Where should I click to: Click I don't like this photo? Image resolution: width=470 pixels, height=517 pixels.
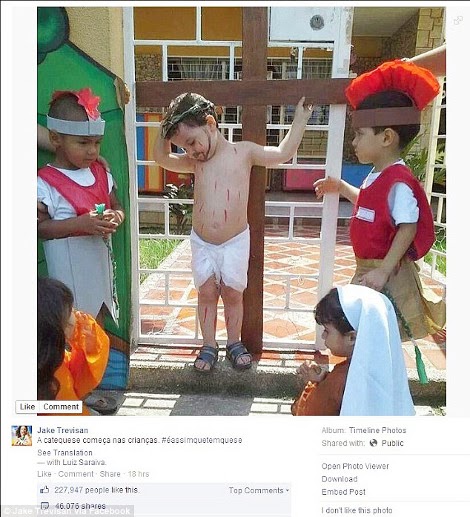point(357,510)
